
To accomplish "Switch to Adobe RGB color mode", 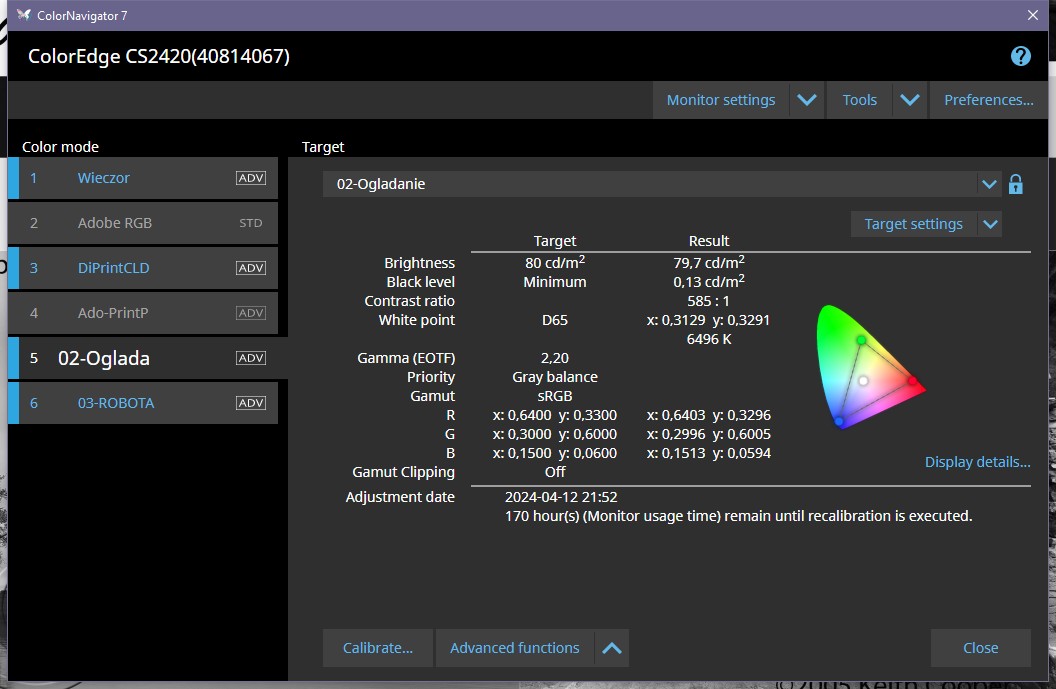I will 115,223.
